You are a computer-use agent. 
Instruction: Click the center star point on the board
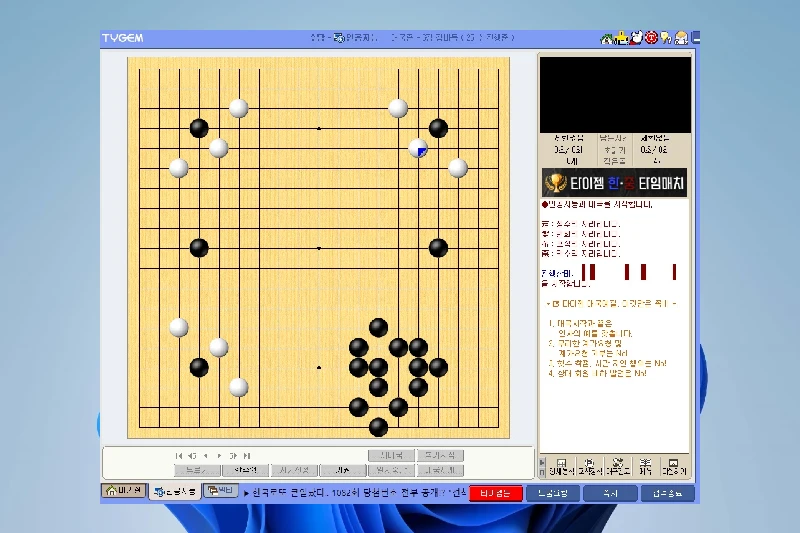tap(319, 247)
